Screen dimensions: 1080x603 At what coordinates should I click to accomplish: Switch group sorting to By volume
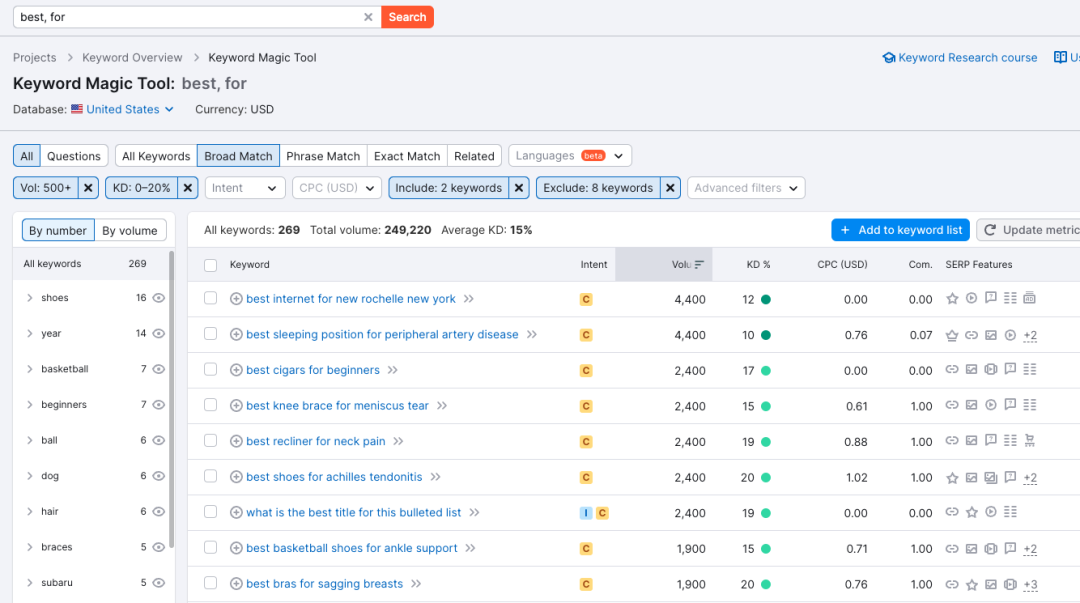[x=129, y=230]
